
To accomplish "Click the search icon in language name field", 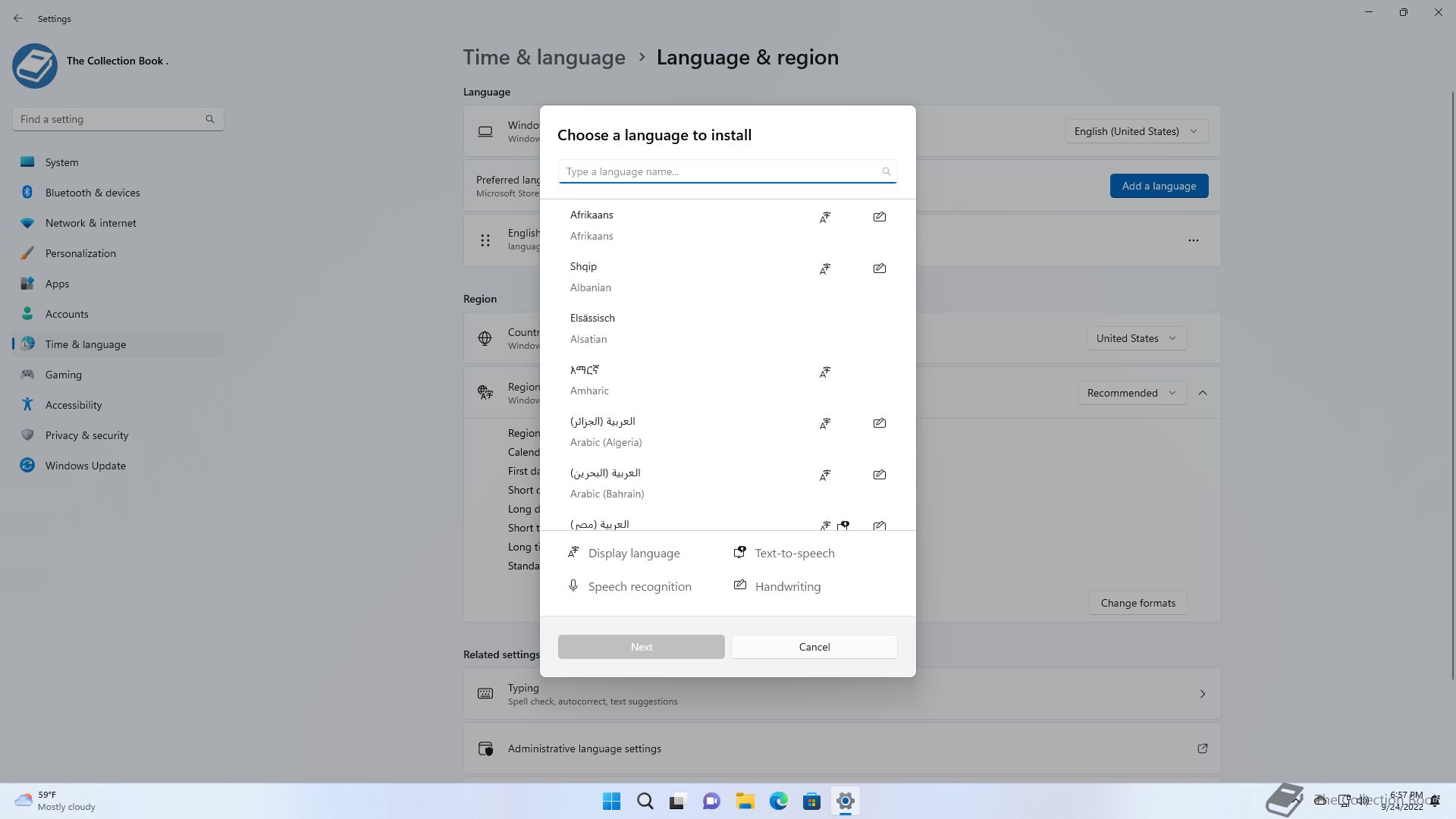I will (886, 171).
